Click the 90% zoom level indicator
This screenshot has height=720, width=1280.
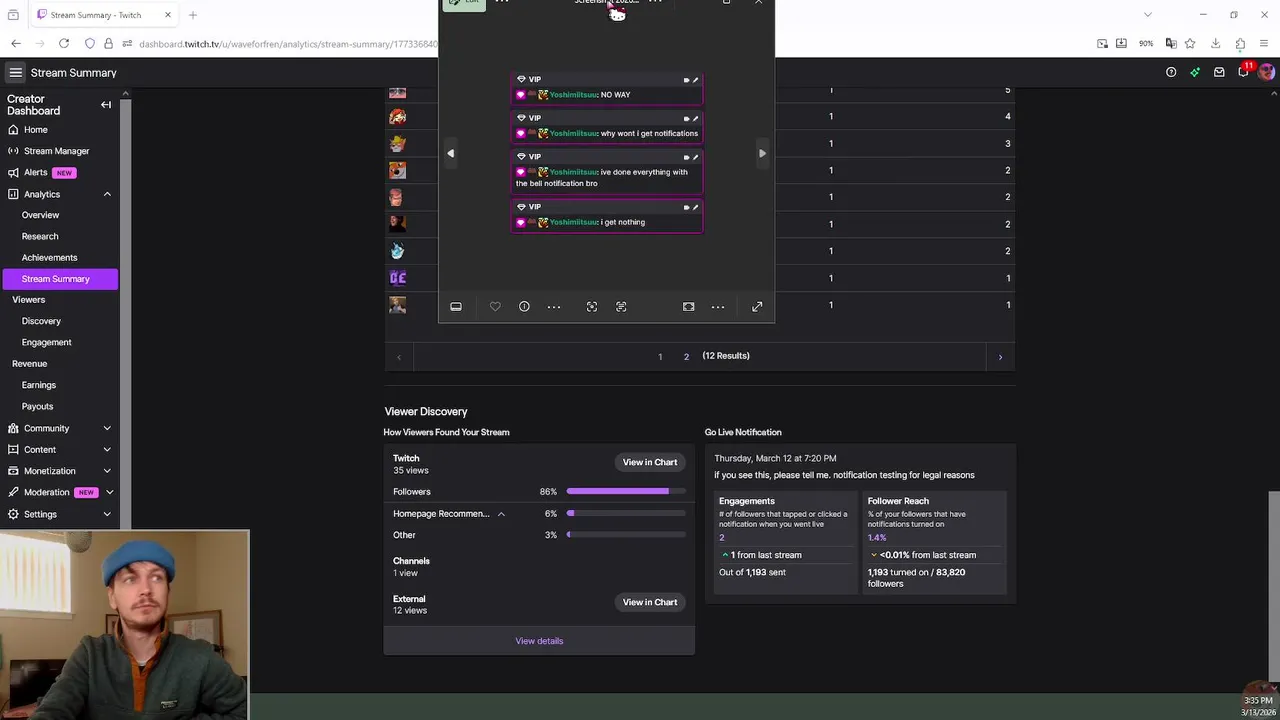[x=1146, y=44]
